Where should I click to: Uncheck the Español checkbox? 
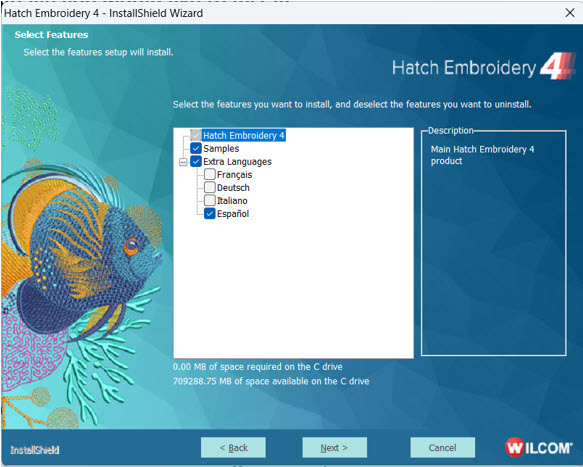coord(210,213)
